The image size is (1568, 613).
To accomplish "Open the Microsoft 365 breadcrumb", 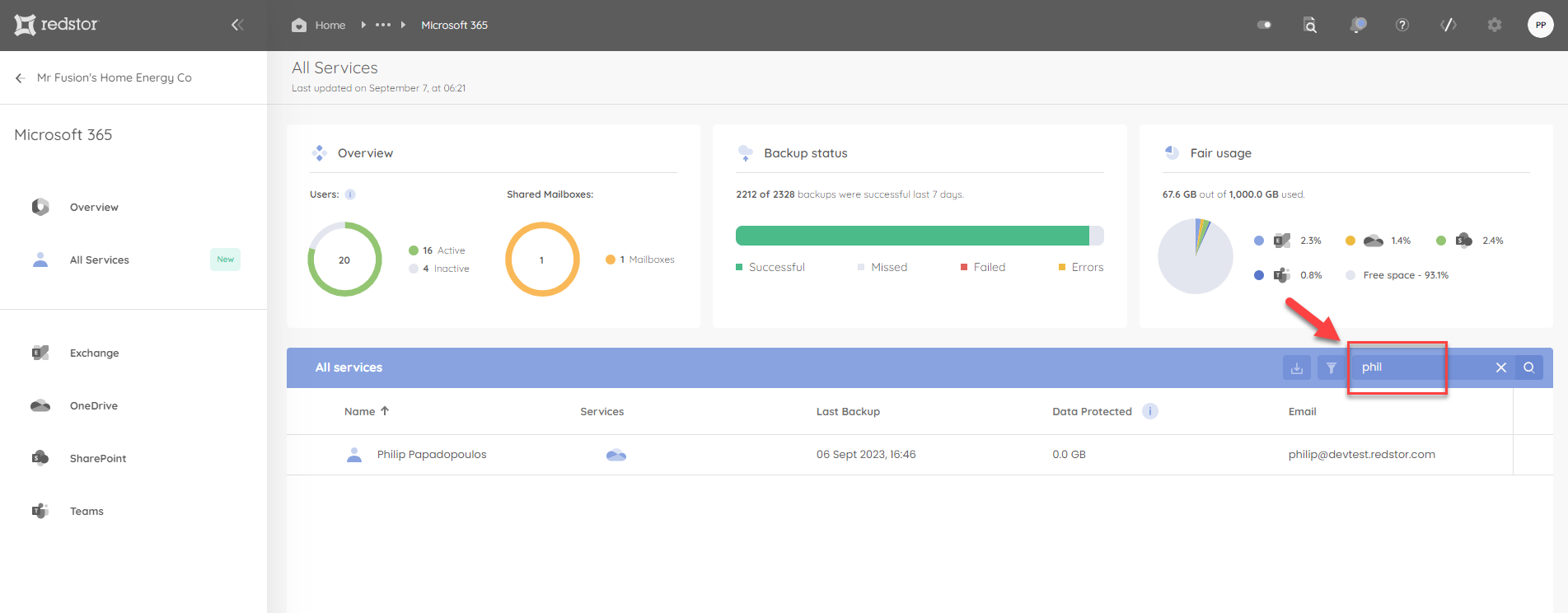I will [455, 26].
